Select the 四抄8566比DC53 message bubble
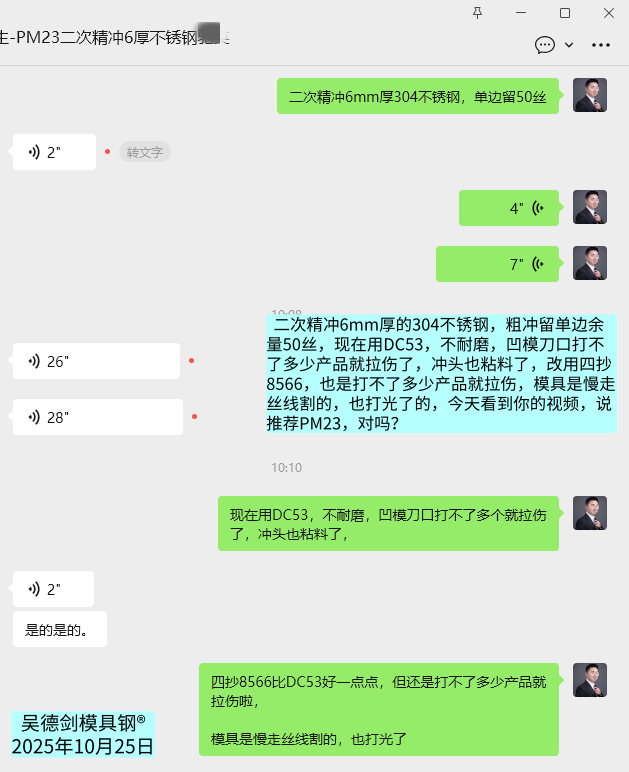 379,709
